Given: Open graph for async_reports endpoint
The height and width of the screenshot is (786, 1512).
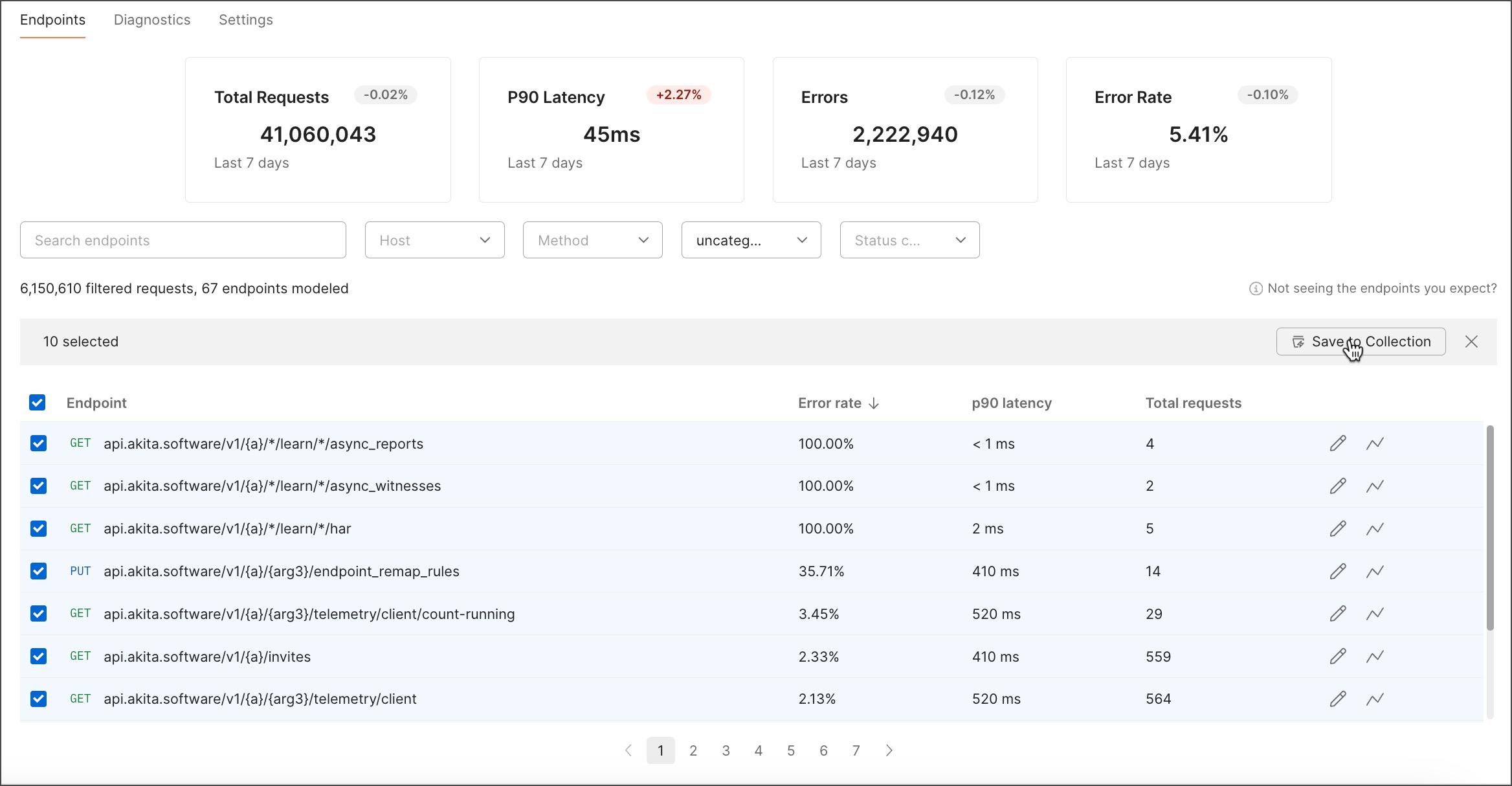Looking at the screenshot, I should tap(1375, 444).
